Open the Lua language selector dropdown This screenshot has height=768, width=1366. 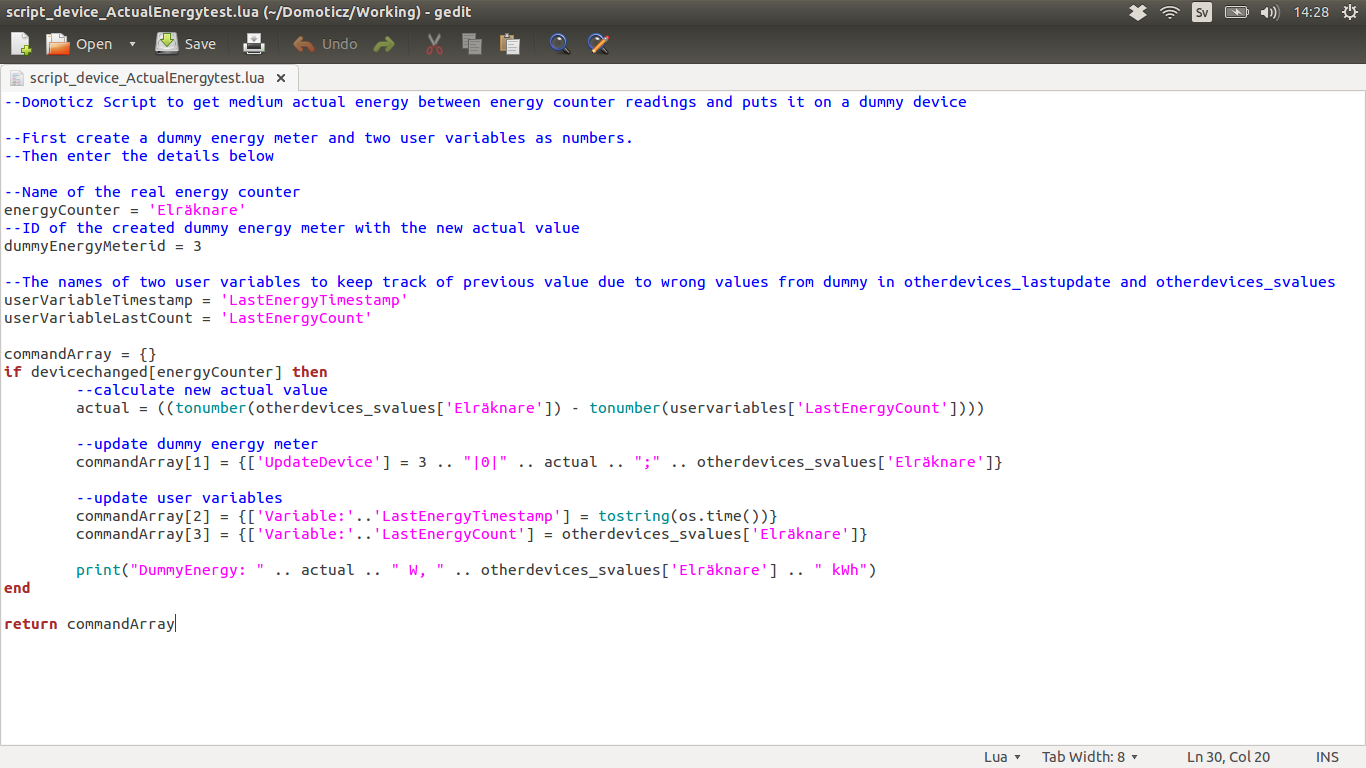(x=1002, y=757)
